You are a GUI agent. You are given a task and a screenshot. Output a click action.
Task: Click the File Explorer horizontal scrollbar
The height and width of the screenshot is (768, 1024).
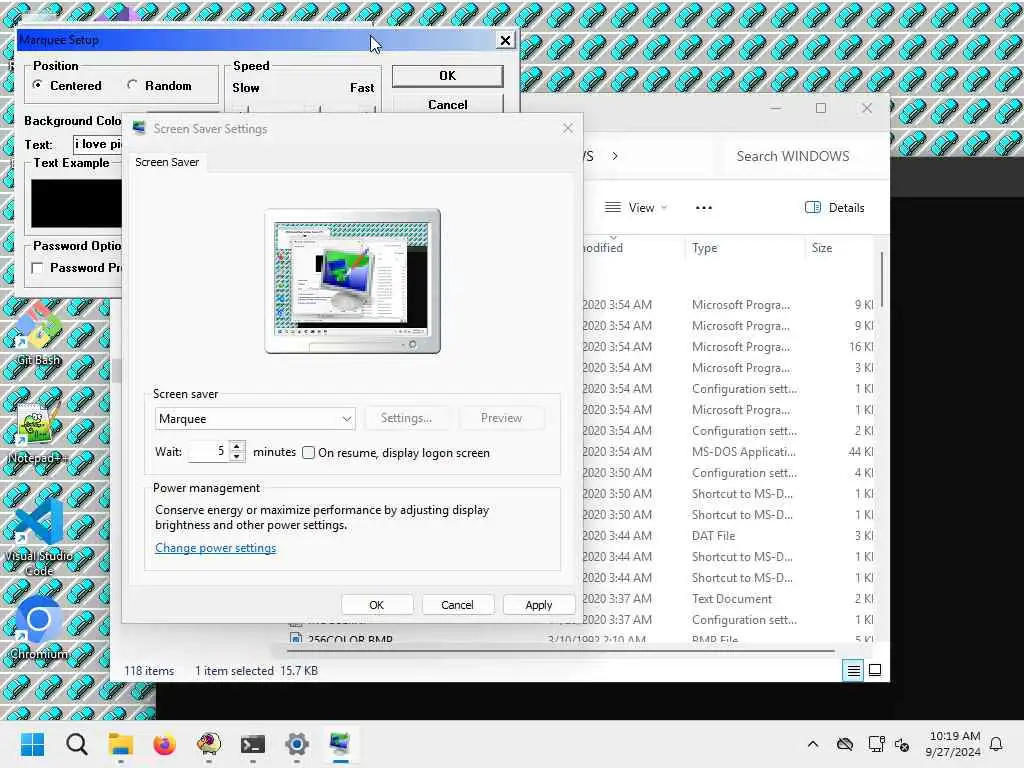pyautogui.click(x=560, y=651)
